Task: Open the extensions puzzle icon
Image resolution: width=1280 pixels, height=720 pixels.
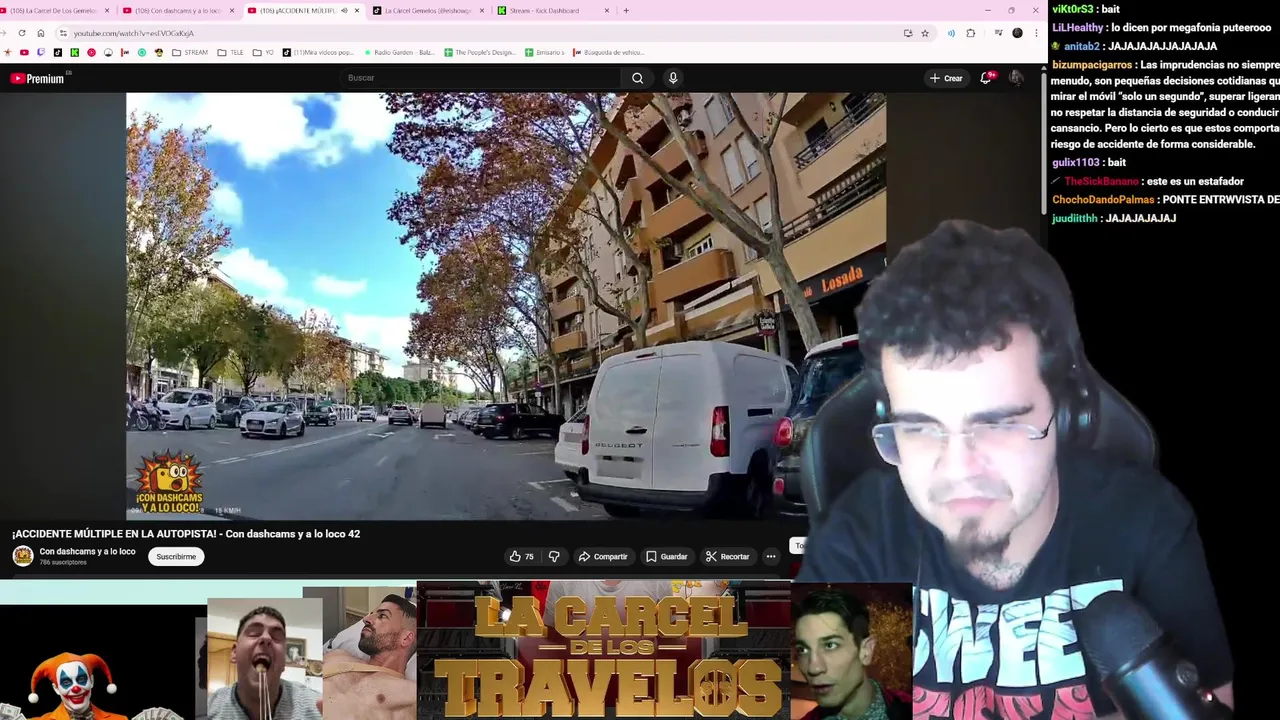Action: (x=970, y=33)
